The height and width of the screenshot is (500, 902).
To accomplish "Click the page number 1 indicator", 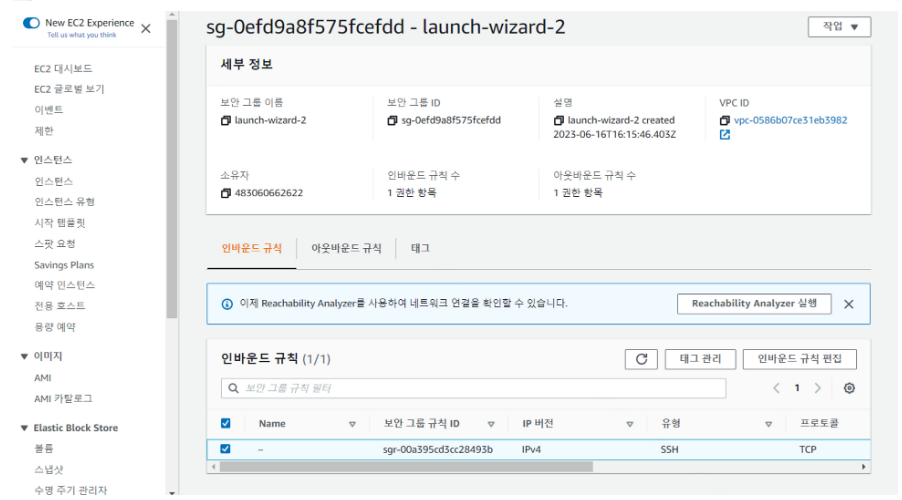I will tap(797, 388).
